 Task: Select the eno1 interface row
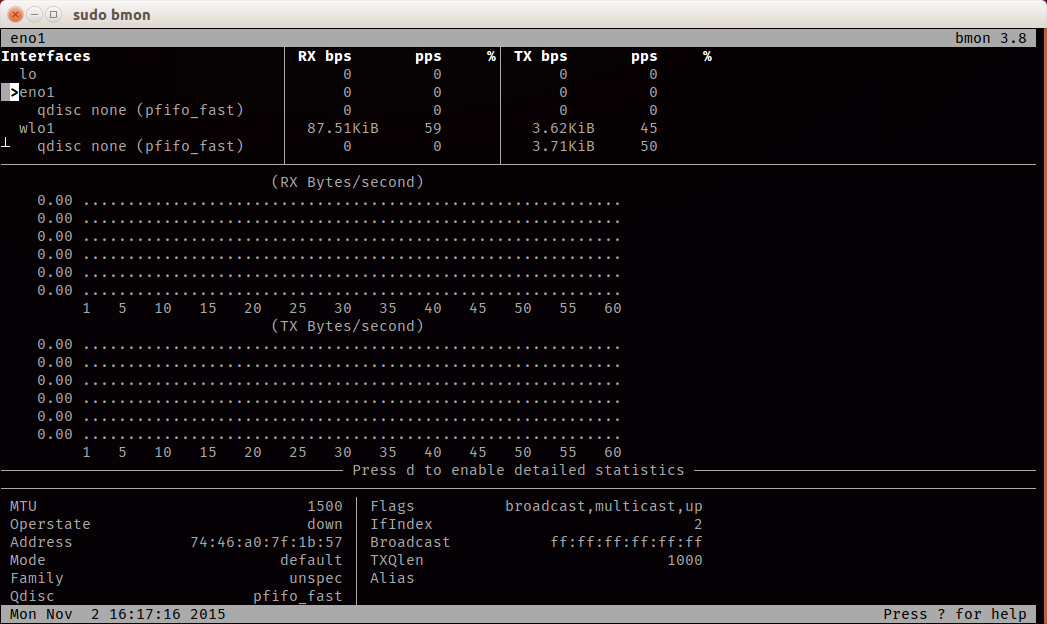click(x=37, y=92)
